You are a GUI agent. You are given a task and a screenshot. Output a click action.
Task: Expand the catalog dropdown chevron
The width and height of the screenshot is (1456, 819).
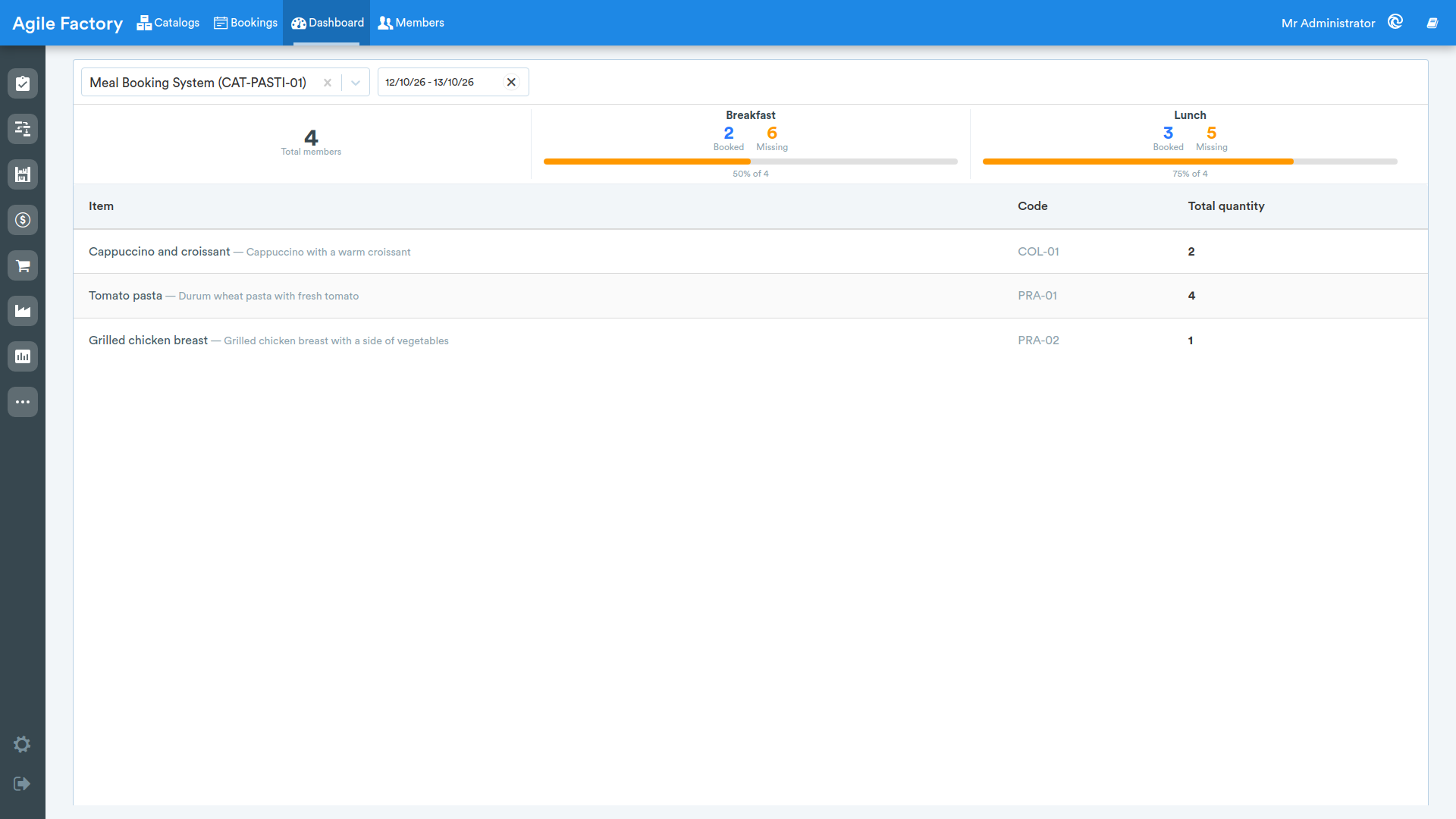(356, 83)
